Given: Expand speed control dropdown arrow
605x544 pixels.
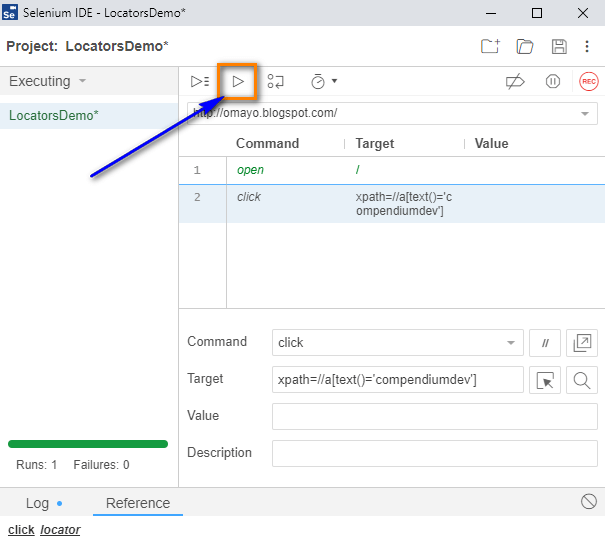Looking at the screenshot, I should [x=335, y=81].
